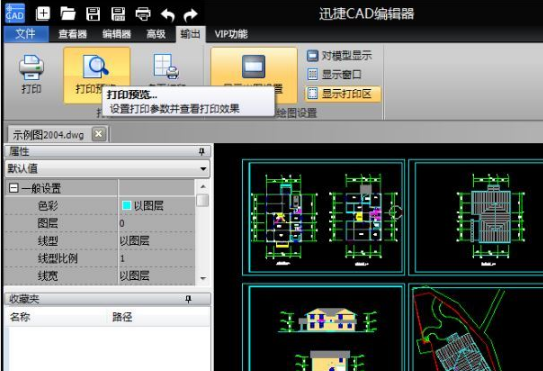
Task: Open the 默认值 dropdown
Action: 107,169
